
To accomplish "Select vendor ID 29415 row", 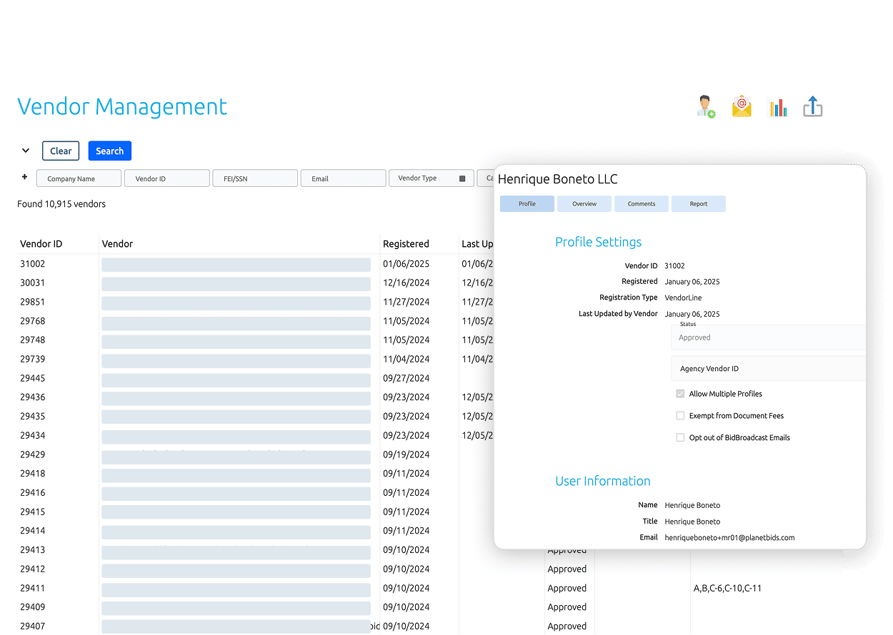I will pos(32,511).
